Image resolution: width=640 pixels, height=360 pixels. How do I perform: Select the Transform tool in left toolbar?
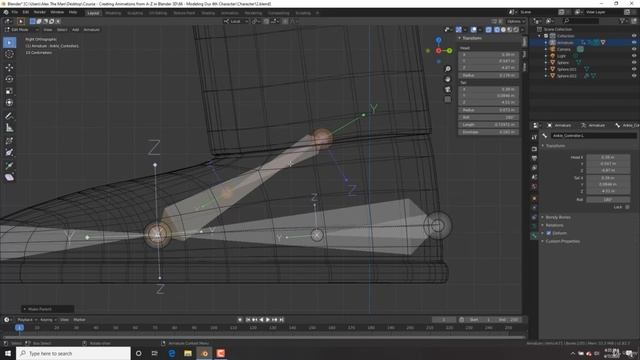9,103
